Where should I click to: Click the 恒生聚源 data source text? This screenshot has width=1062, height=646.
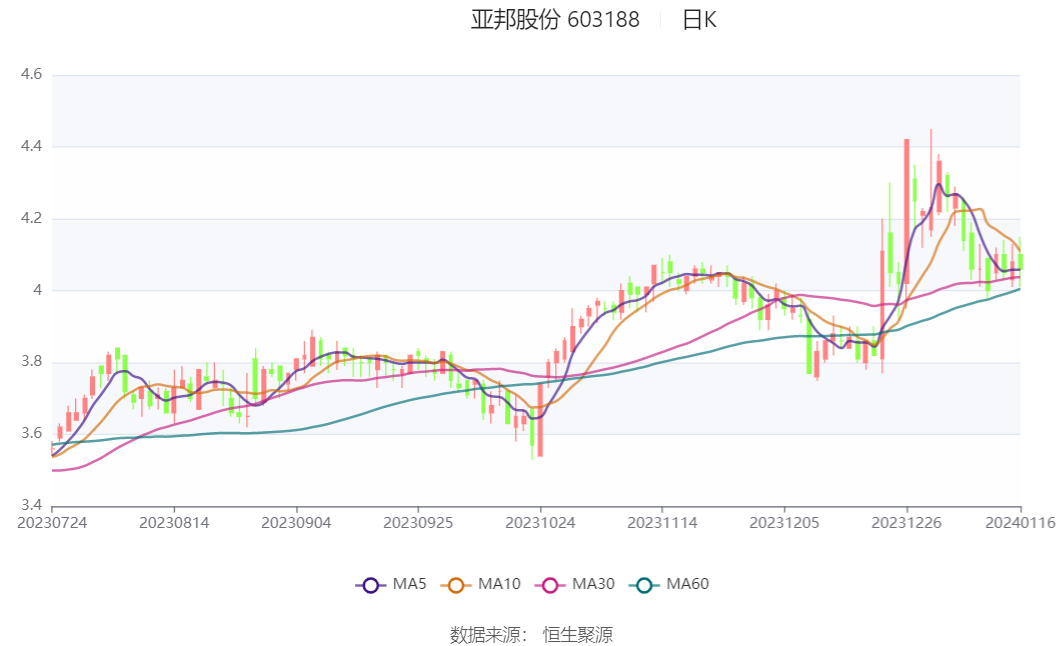pyautogui.click(x=578, y=634)
